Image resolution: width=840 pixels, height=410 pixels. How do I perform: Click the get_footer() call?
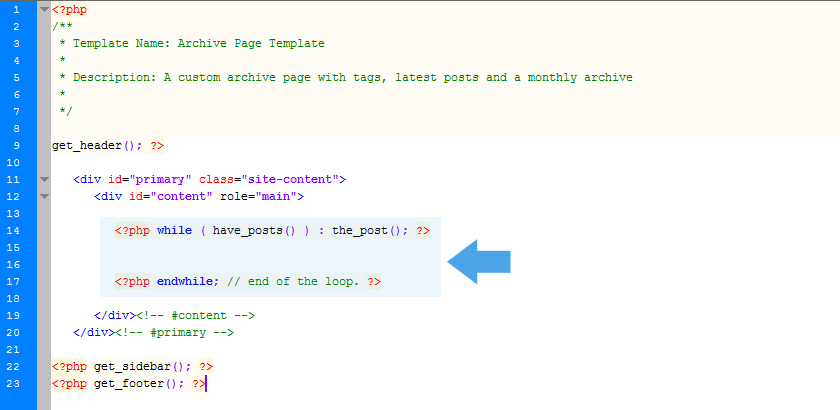click(x=139, y=384)
